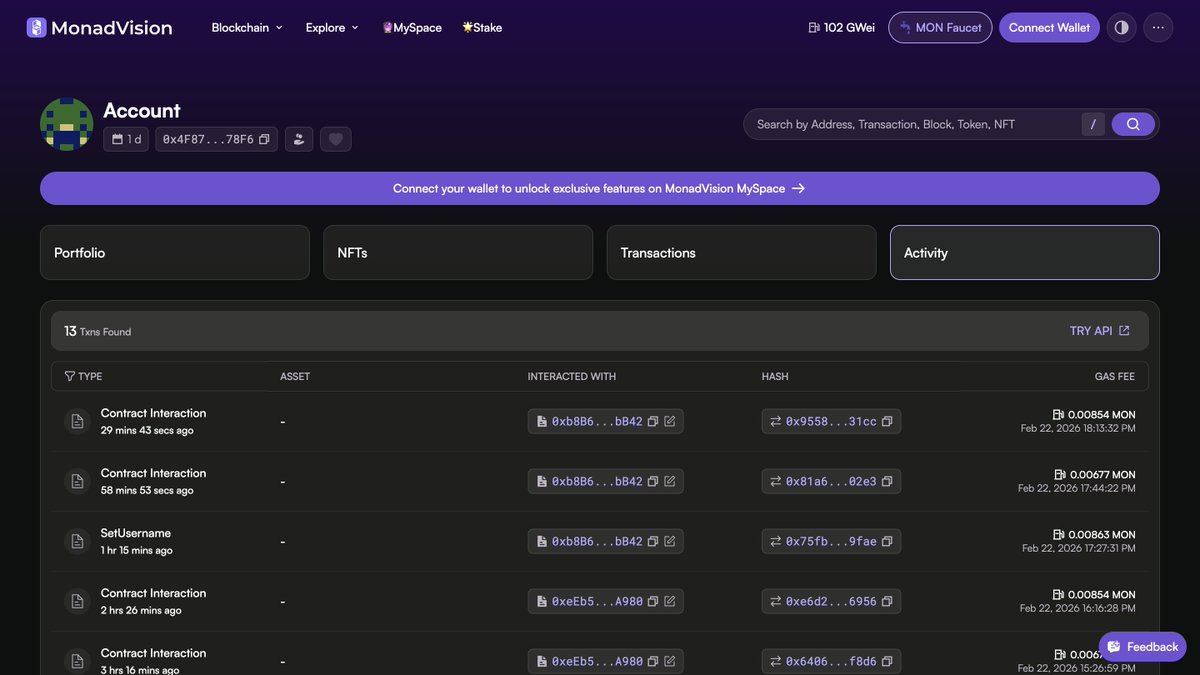Open the Blockchain dropdown menu

click(x=247, y=27)
